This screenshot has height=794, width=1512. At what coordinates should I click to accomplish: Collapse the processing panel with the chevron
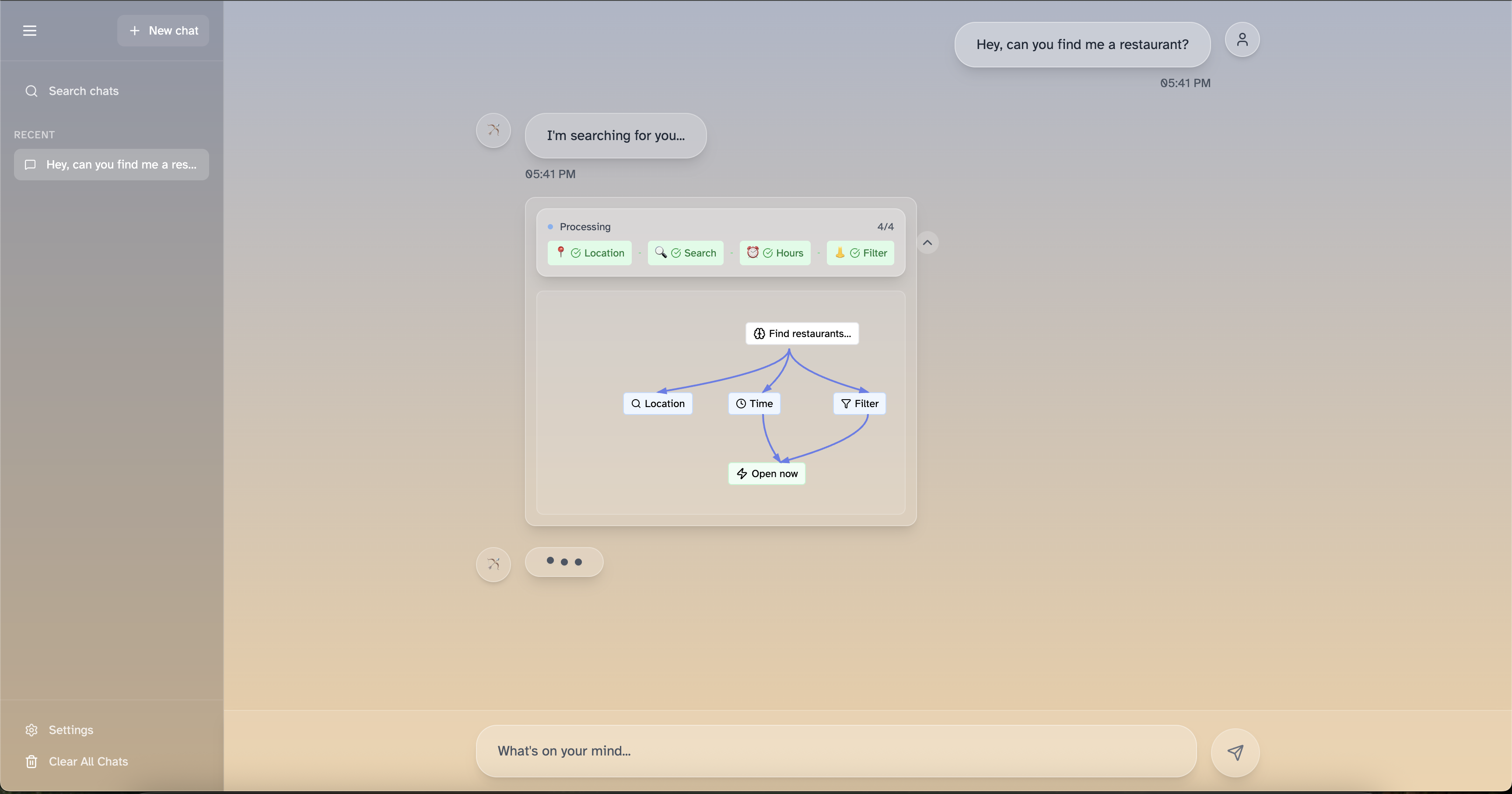(927, 242)
